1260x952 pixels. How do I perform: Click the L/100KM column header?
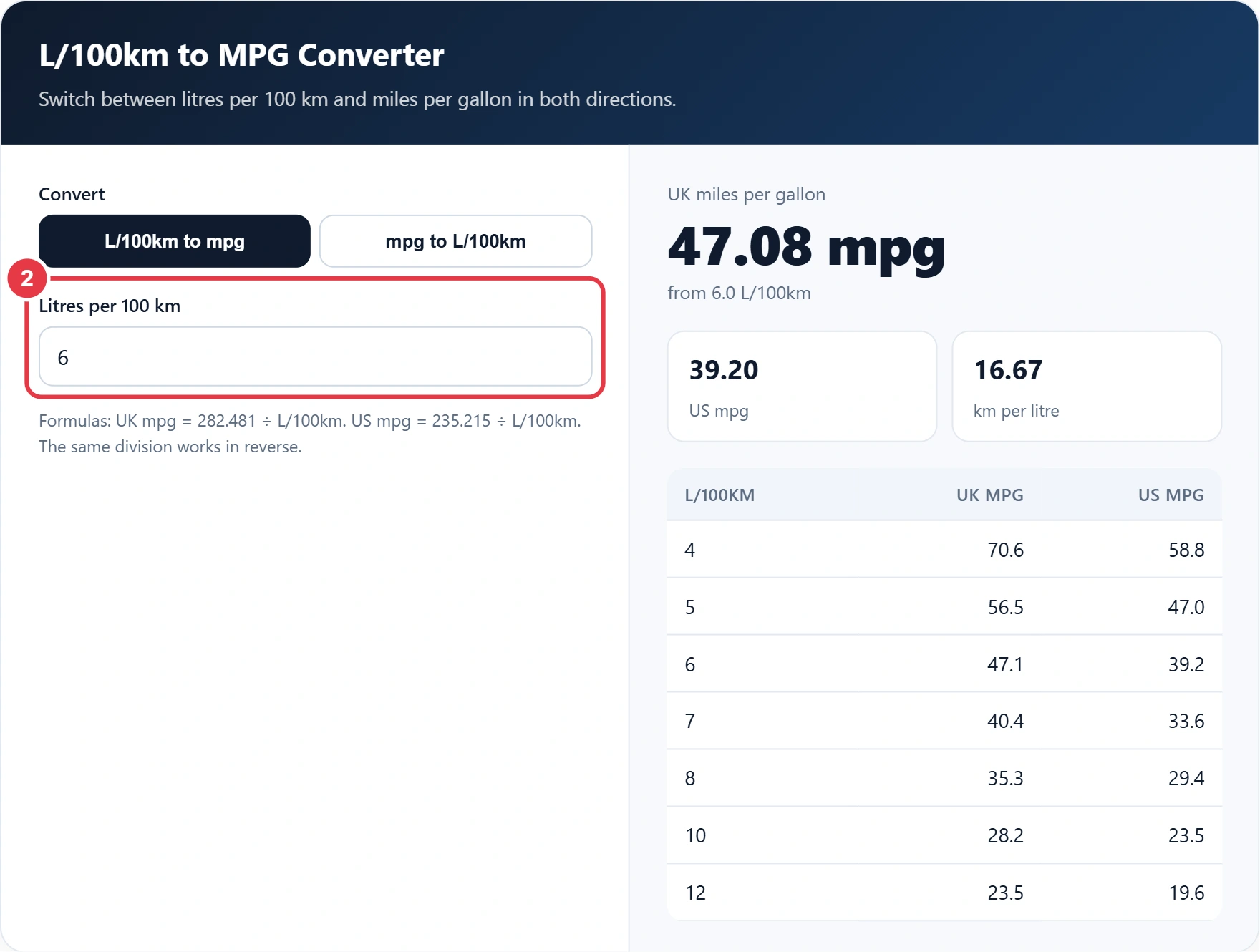tap(719, 495)
